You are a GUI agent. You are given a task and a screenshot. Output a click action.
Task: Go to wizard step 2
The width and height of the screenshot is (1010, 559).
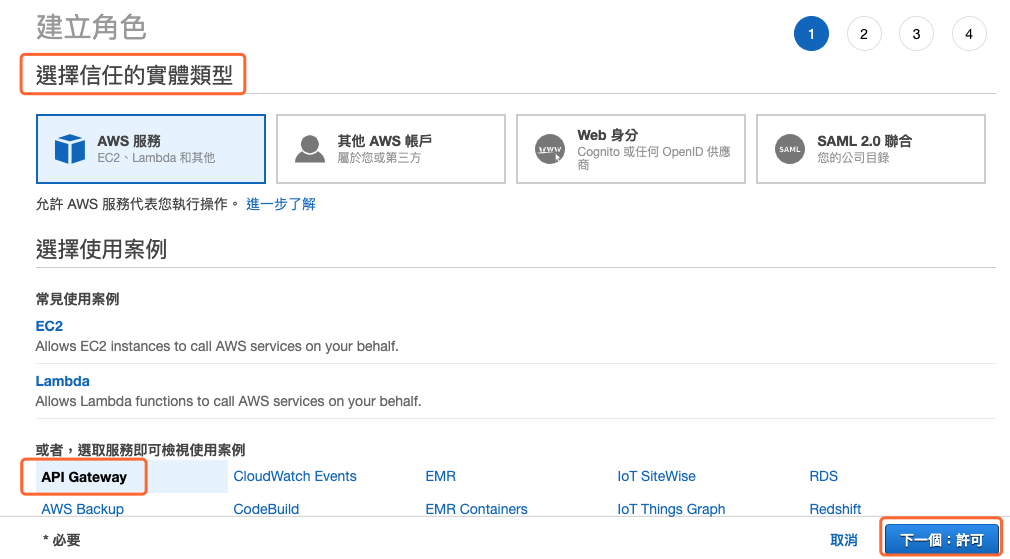(x=864, y=33)
